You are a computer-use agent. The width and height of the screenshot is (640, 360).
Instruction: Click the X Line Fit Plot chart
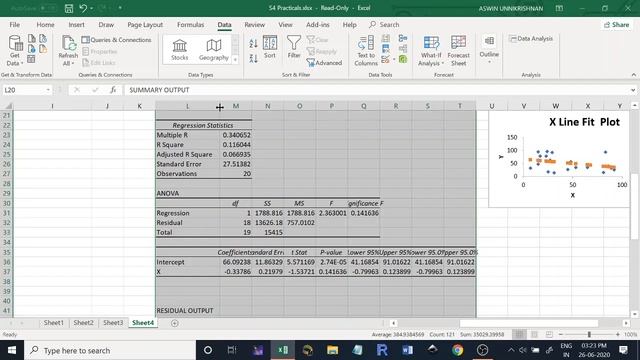click(x=559, y=159)
